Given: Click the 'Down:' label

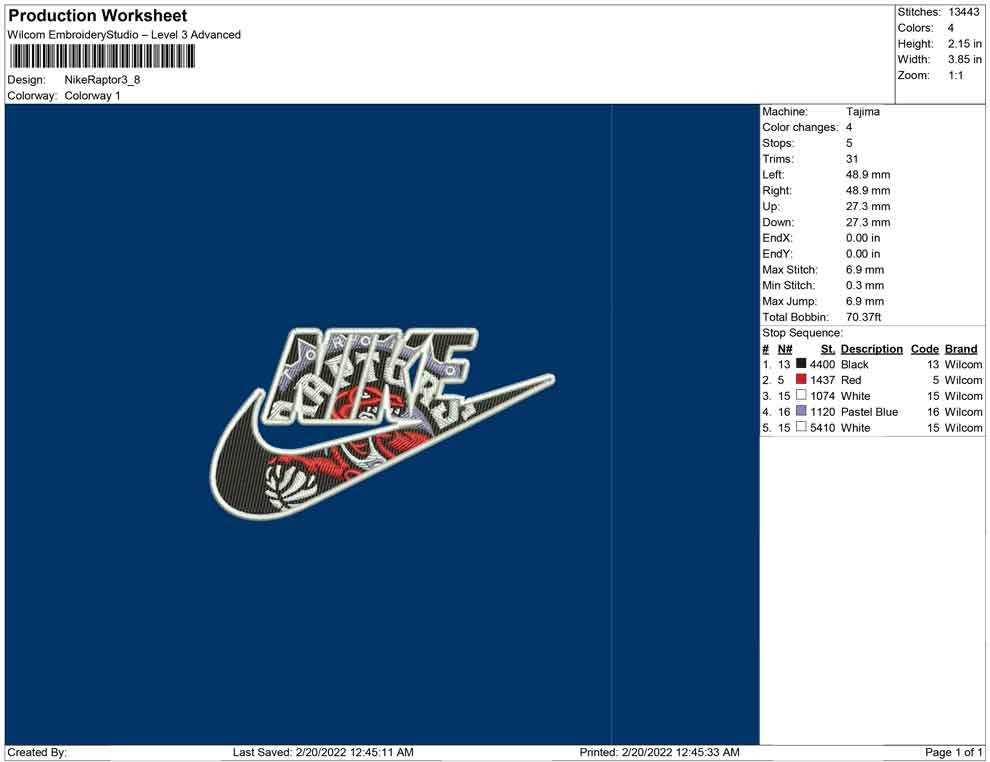Looking at the screenshot, I should [778, 222].
